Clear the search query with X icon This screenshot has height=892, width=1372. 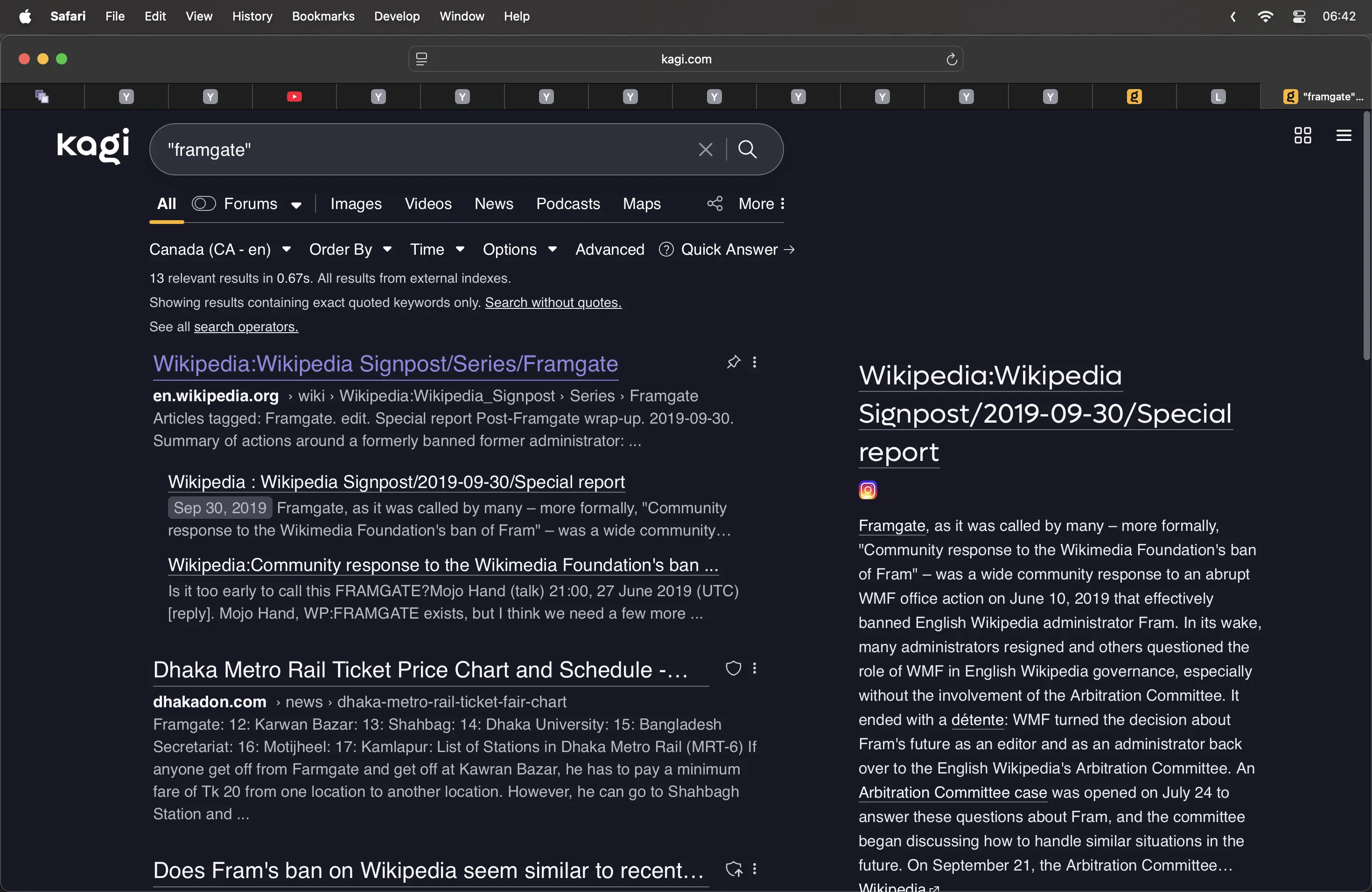coord(705,150)
